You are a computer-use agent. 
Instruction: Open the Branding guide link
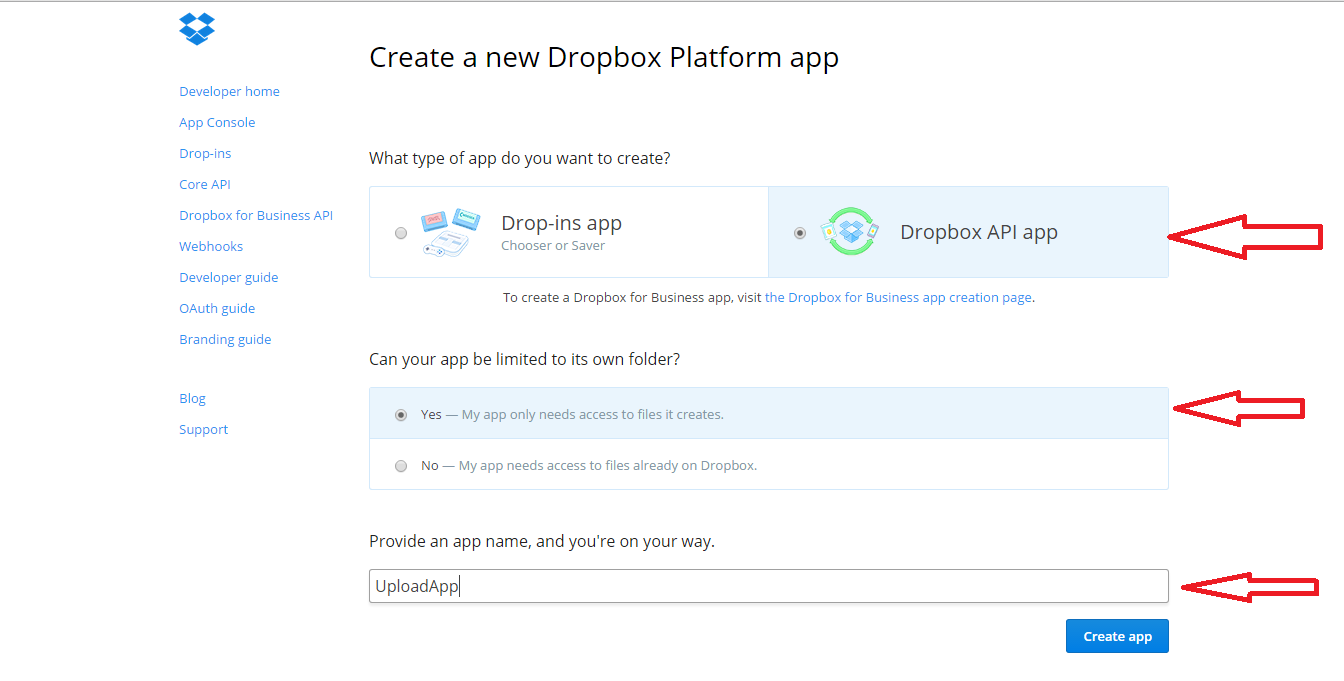click(225, 339)
